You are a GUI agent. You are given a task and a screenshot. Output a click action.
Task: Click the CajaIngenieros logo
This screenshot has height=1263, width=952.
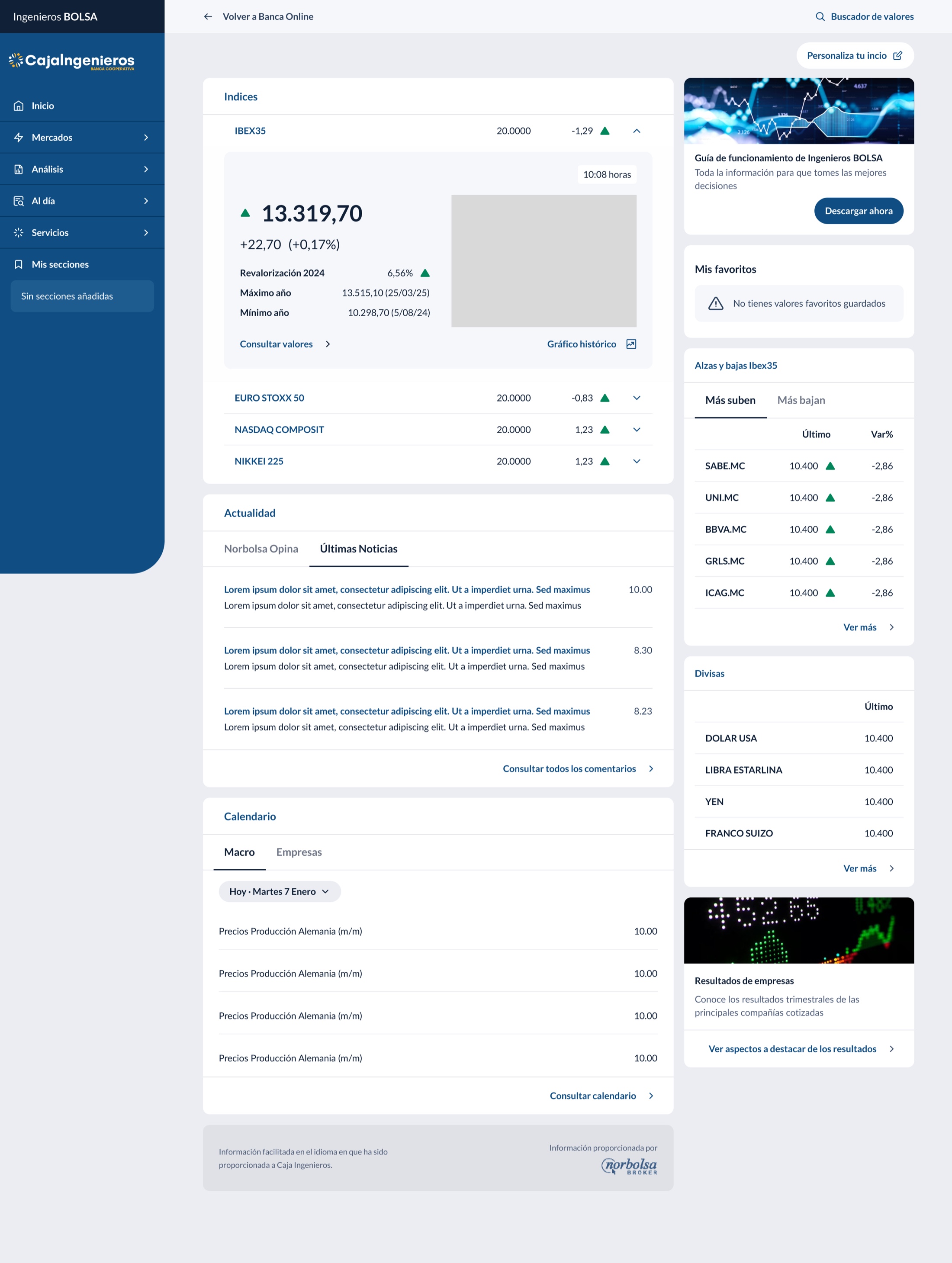72,61
